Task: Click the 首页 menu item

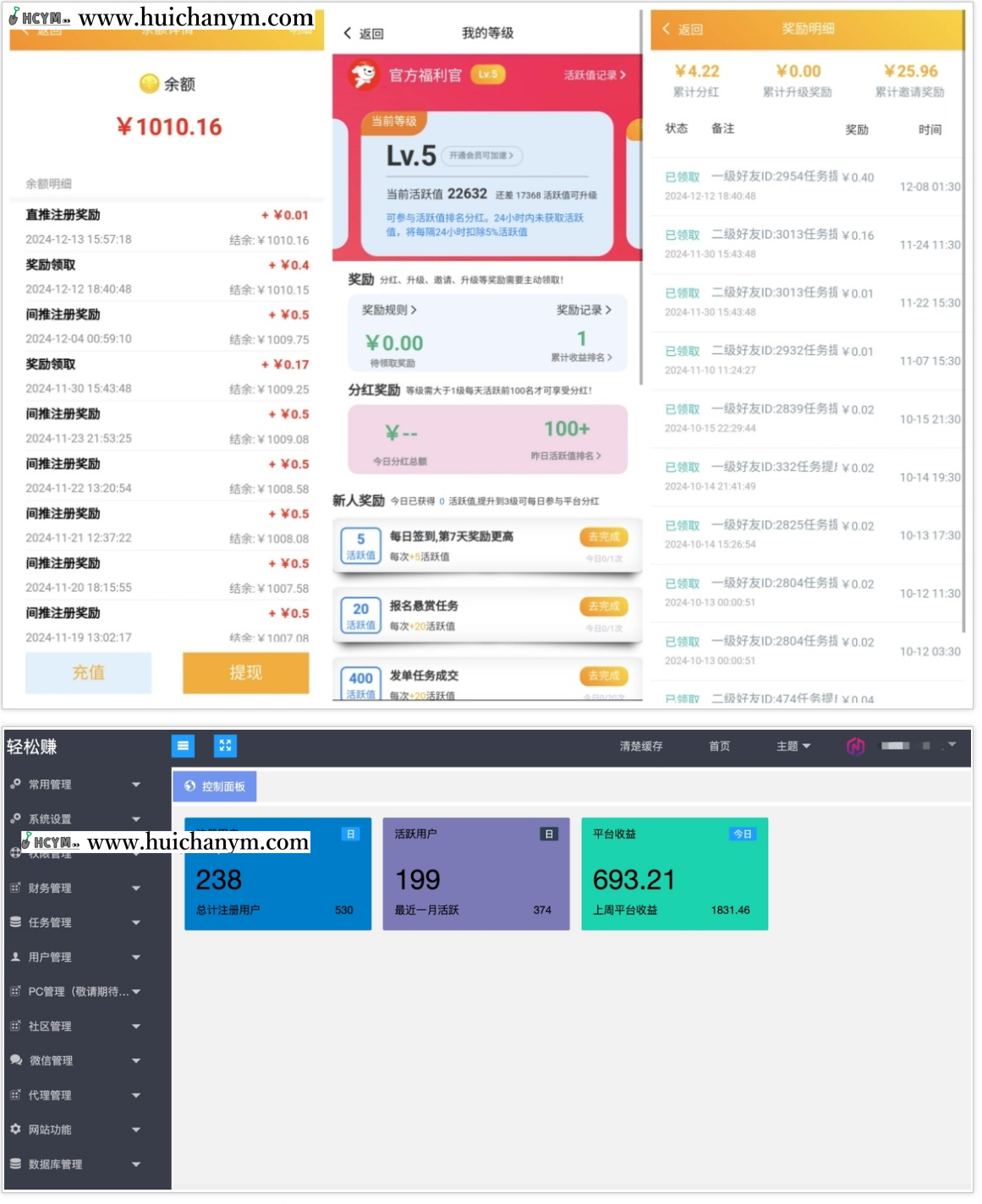Action: point(718,745)
